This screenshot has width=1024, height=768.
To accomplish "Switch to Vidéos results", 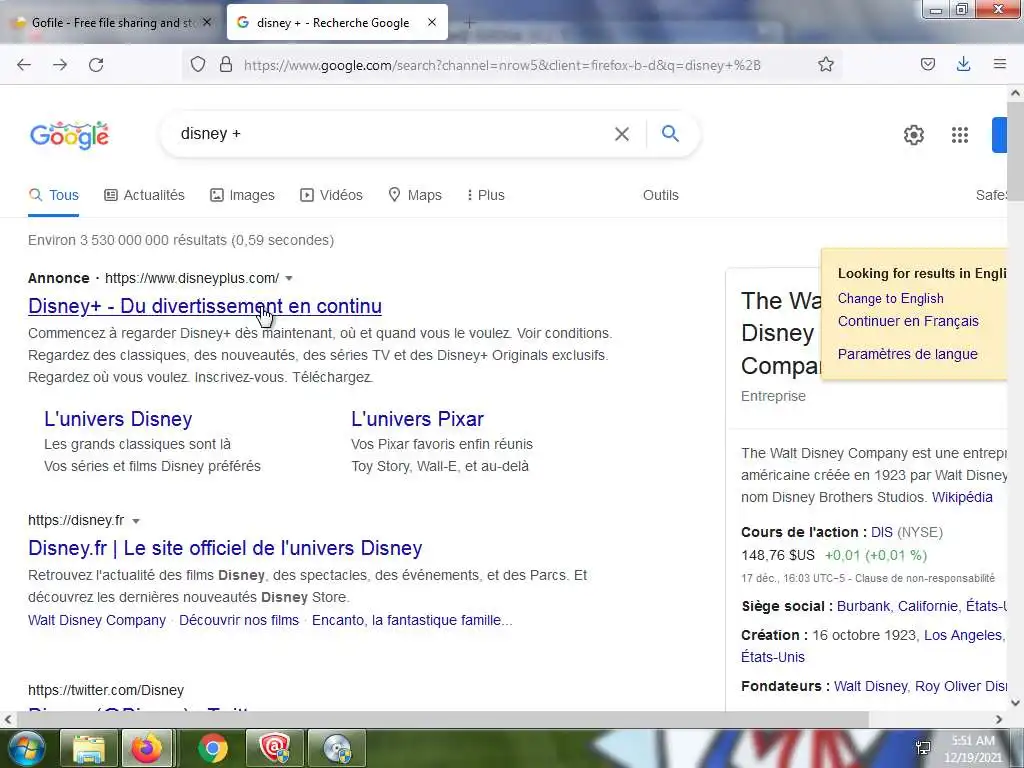I will coord(331,195).
